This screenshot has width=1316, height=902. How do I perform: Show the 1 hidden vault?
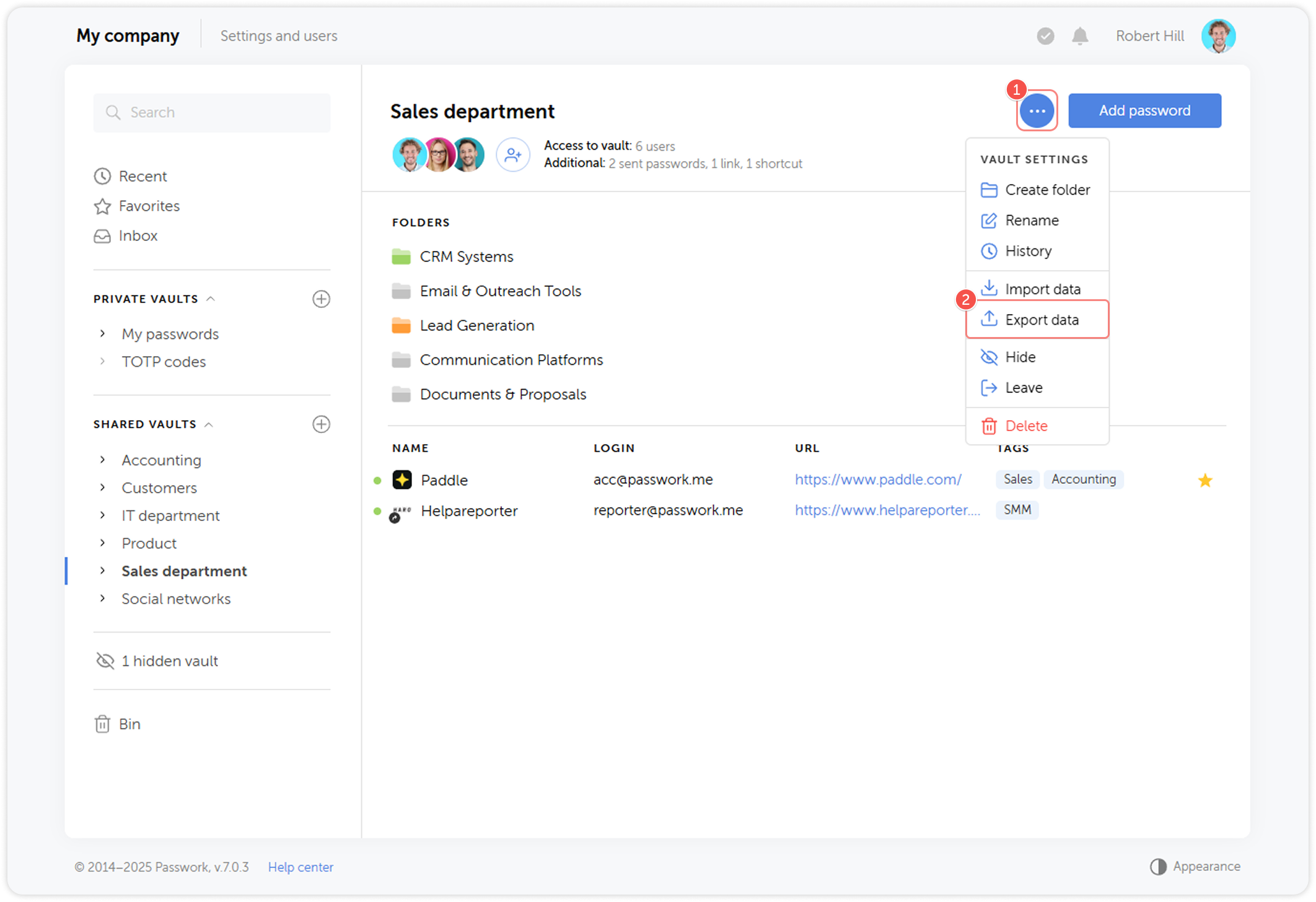coord(169,661)
